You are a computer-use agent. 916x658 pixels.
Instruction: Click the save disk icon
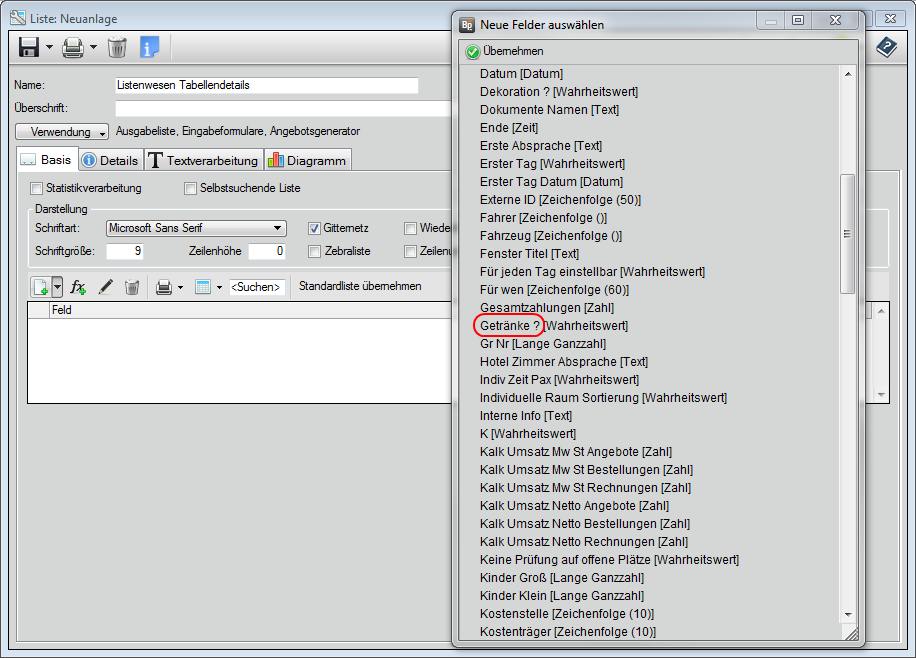click(x=28, y=47)
